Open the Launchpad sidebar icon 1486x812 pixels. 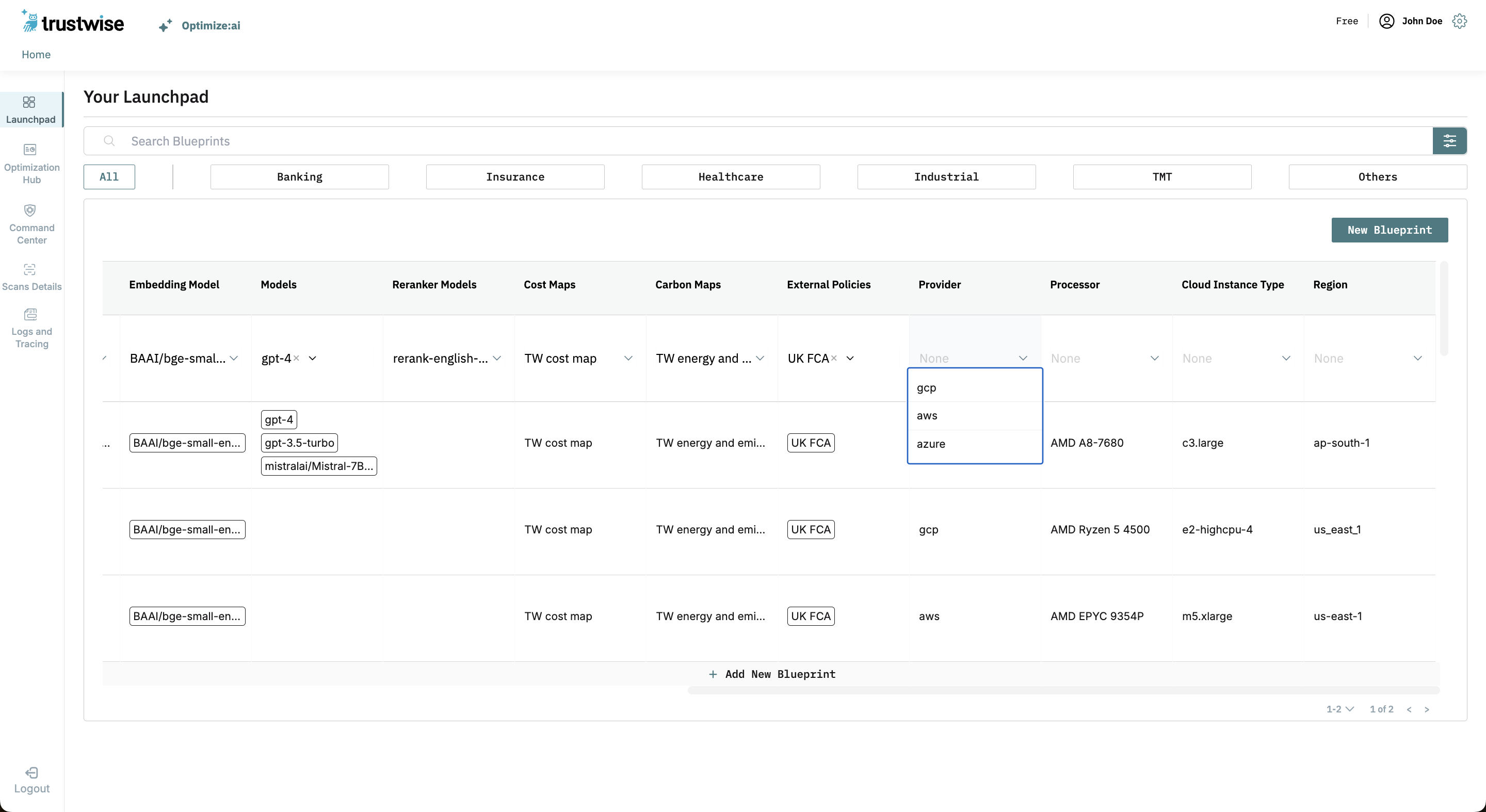29,103
